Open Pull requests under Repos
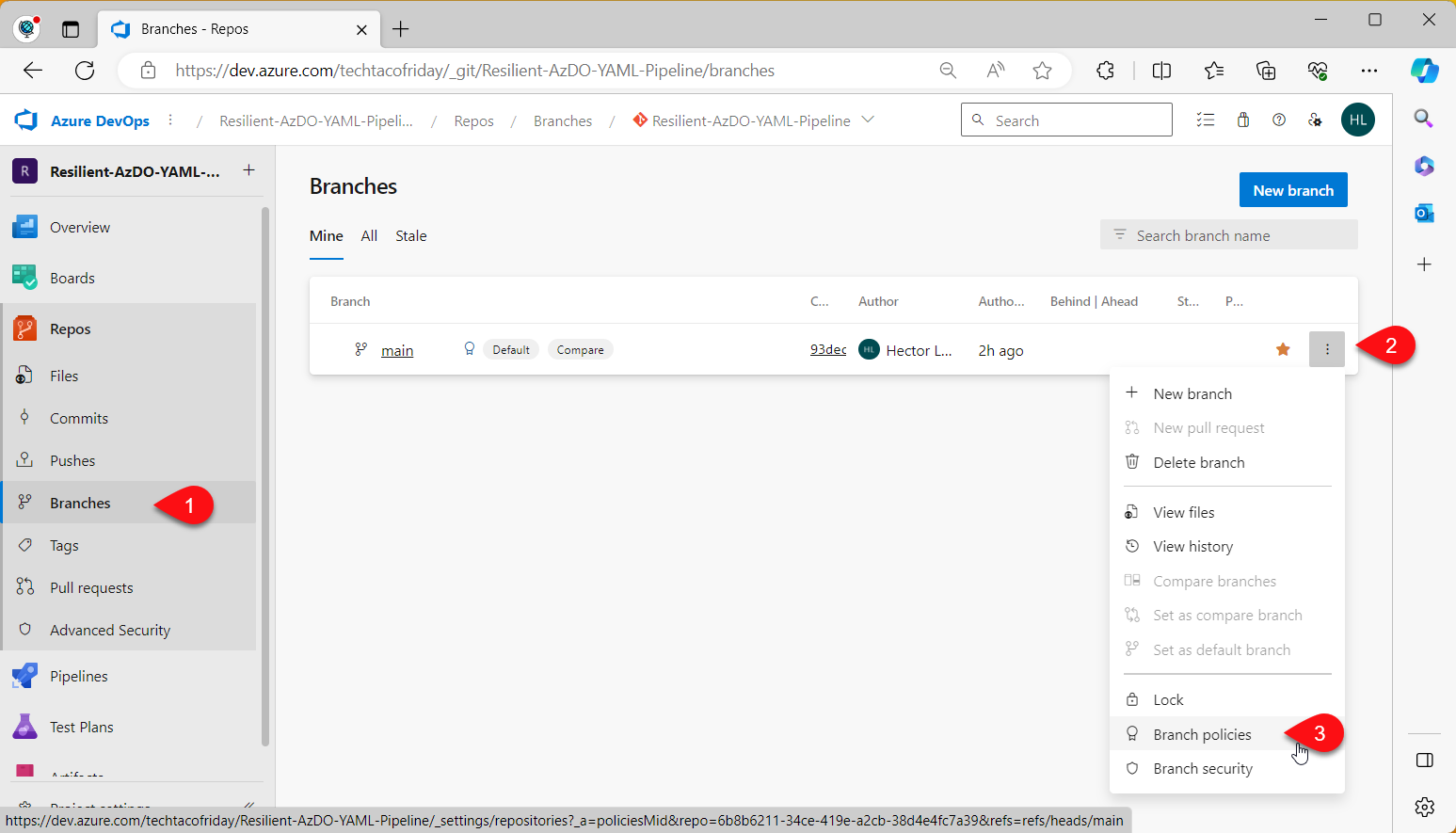Screen dimensions: 1456x833 (130, 587)
